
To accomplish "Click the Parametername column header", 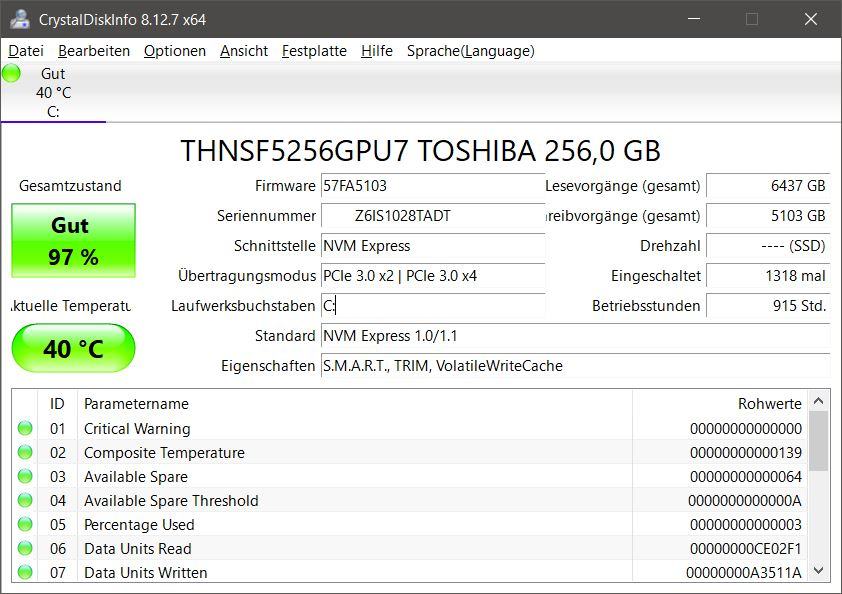I will point(355,403).
